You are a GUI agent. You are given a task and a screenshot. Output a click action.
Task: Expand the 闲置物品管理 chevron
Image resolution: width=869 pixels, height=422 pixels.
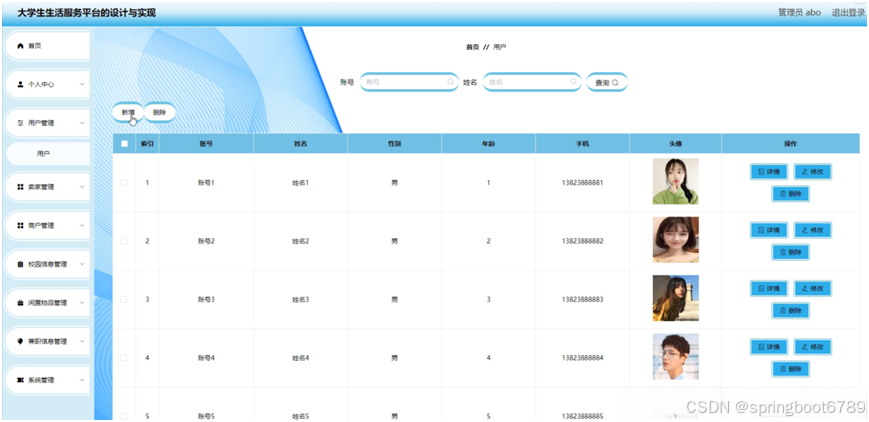(82, 303)
